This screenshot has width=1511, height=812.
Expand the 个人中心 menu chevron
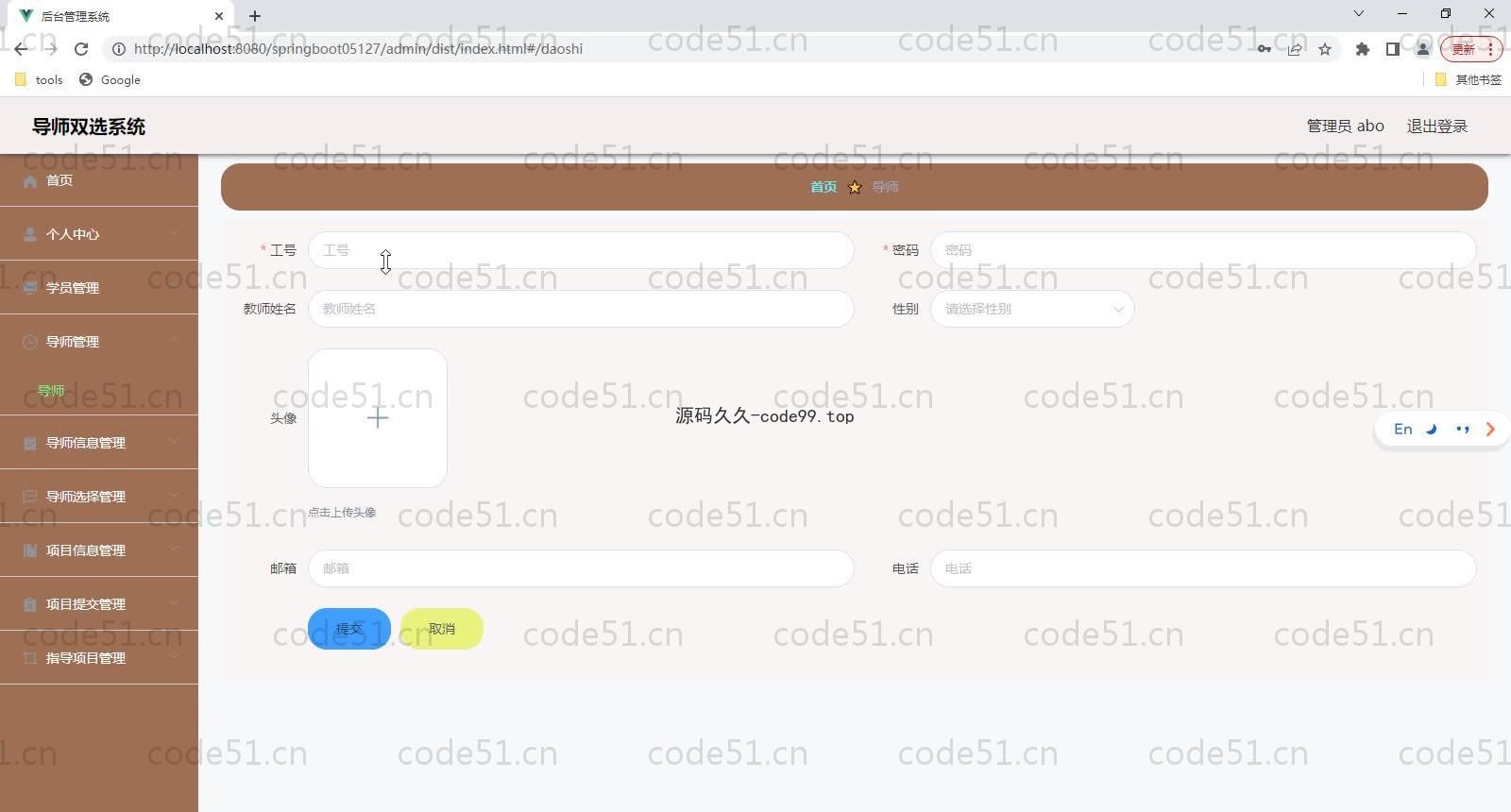coord(174,233)
